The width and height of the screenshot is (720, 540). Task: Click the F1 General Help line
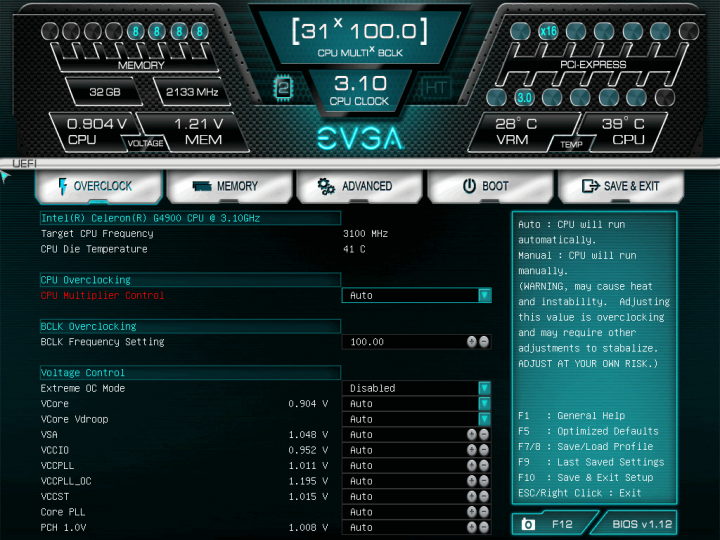click(572, 415)
